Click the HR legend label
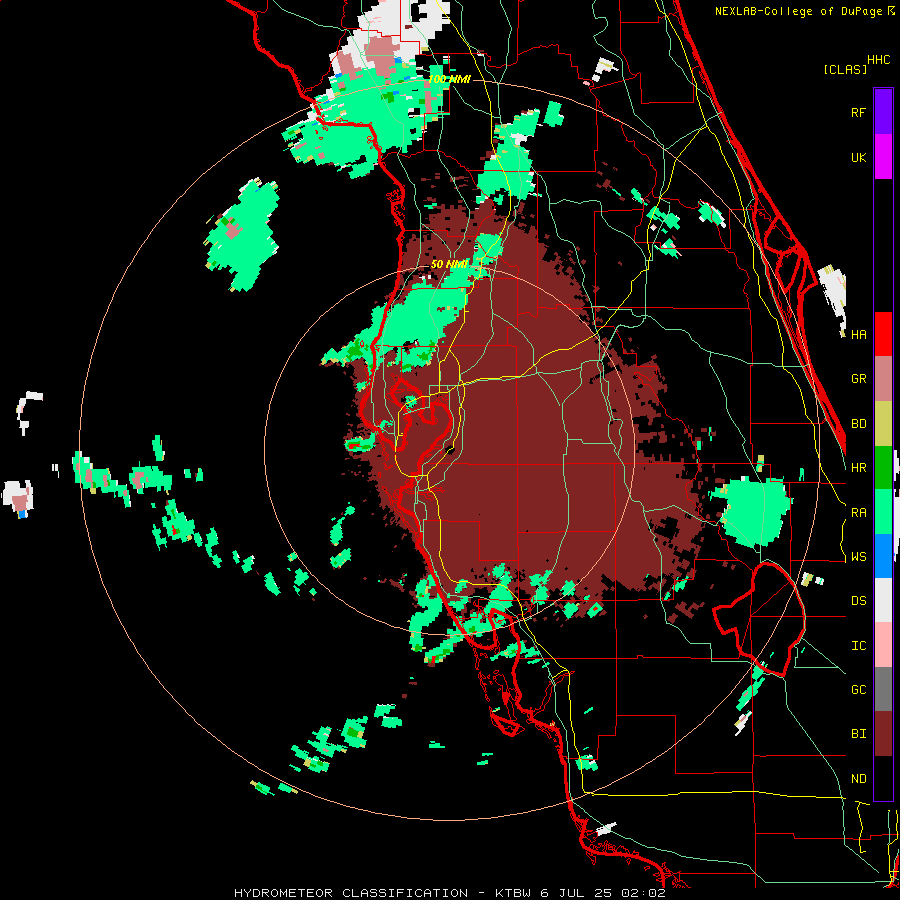 click(858, 468)
